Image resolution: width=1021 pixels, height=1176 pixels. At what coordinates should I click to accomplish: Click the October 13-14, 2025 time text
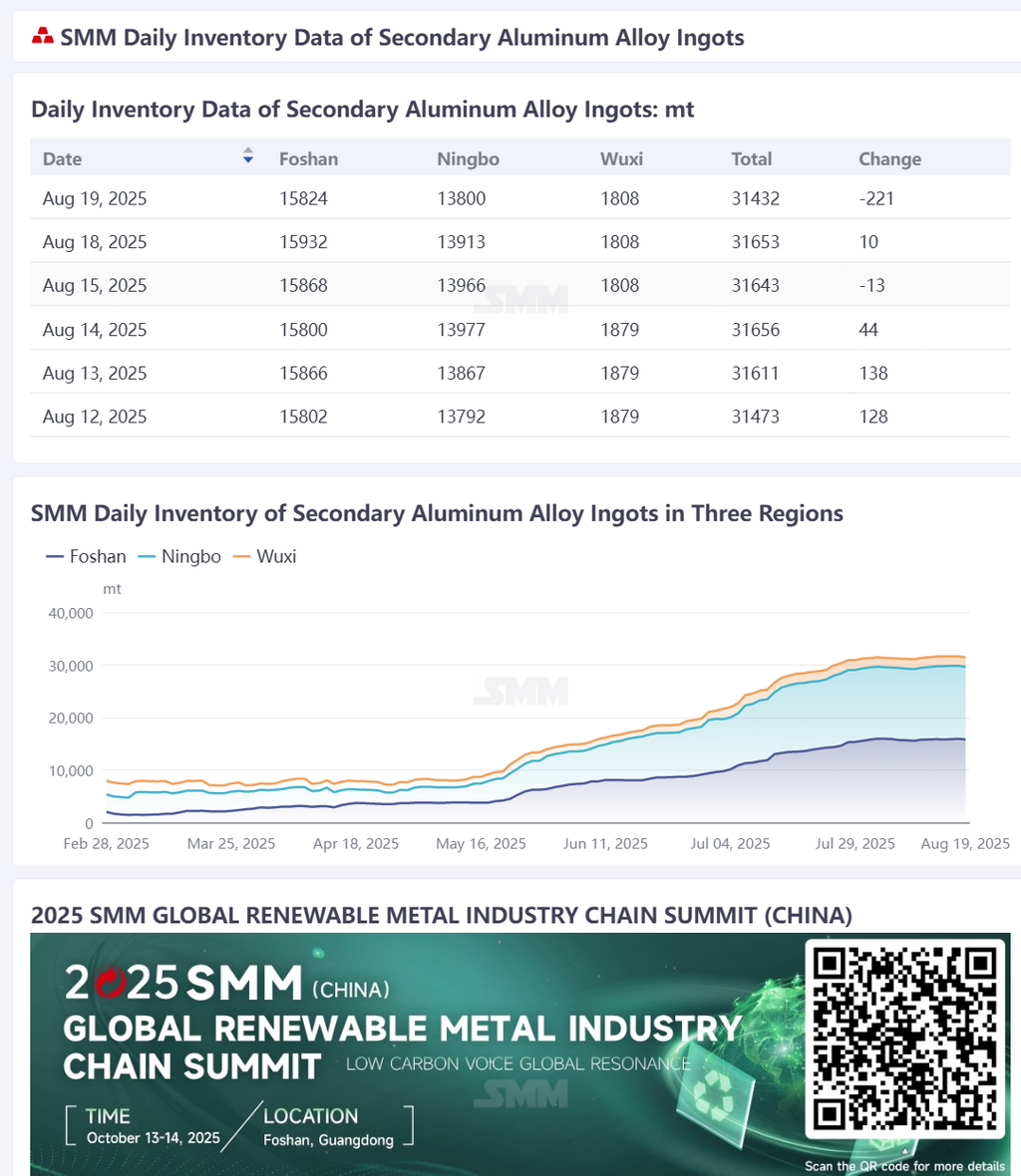point(153,1138)
